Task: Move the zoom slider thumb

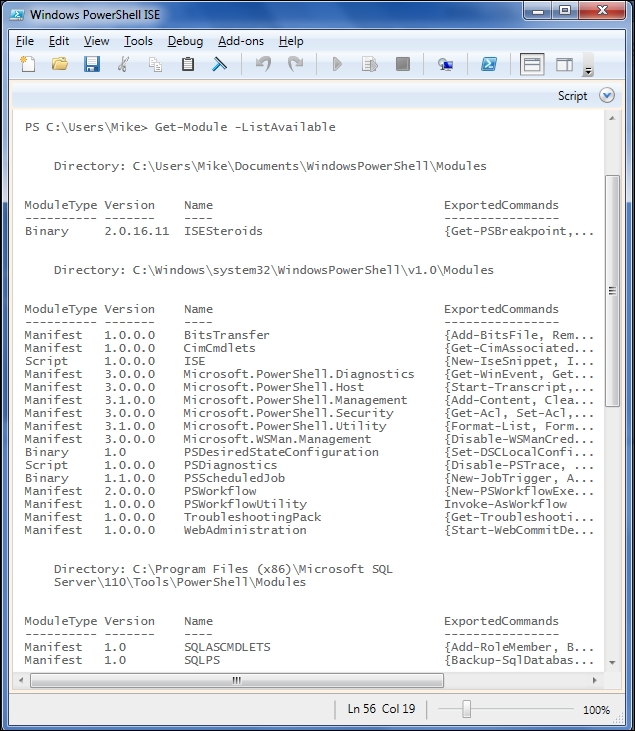Action: coord(467,709)
